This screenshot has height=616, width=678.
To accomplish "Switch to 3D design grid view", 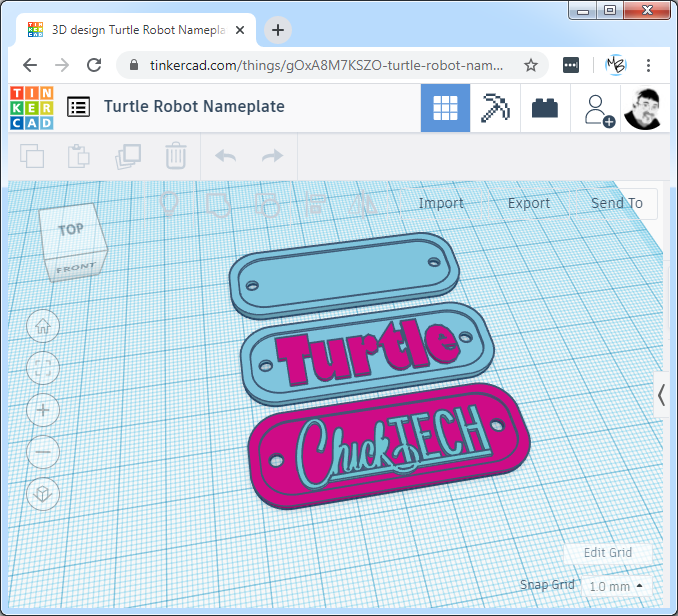I will 445,108.
